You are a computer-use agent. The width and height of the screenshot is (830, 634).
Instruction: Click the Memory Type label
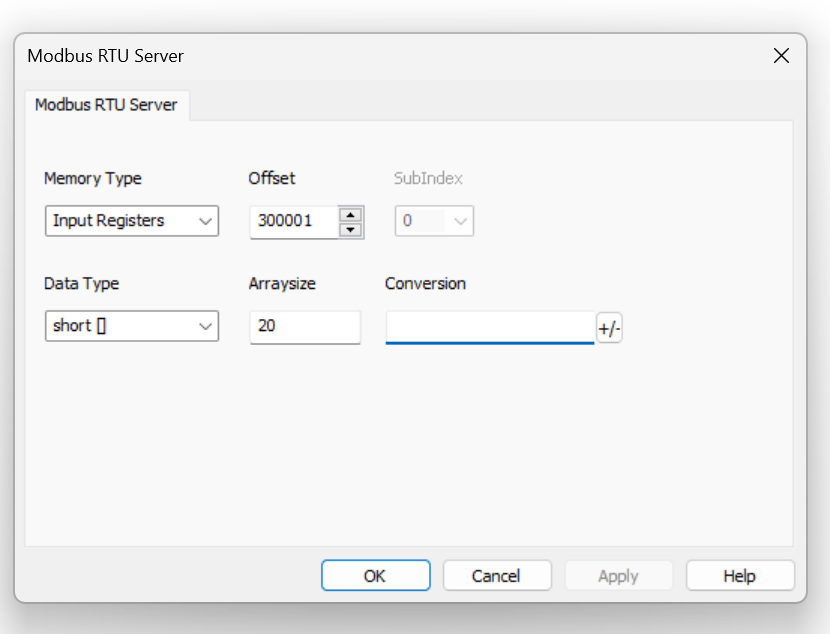coord(93,178)
